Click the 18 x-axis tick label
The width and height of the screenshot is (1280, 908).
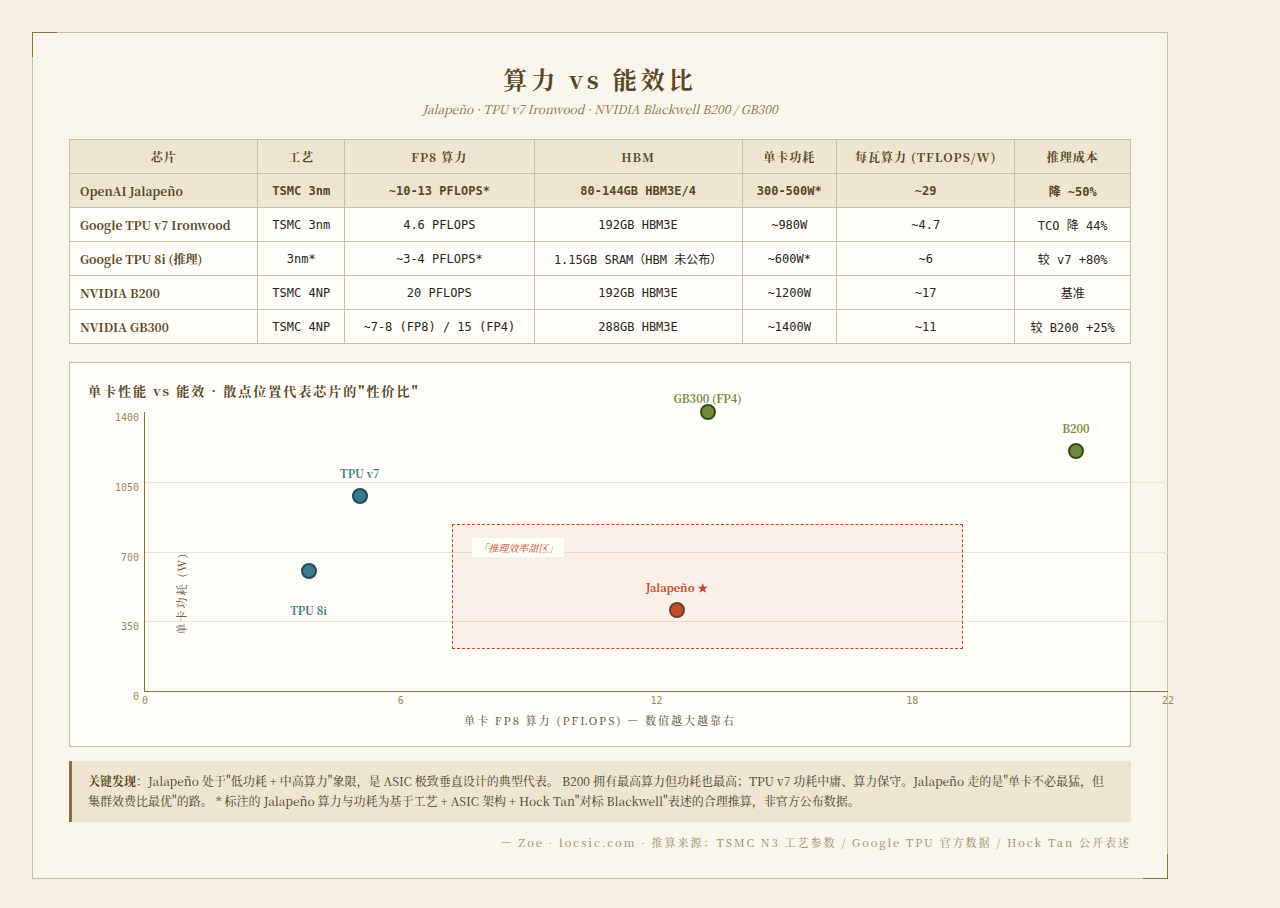[x=912, y=701]
